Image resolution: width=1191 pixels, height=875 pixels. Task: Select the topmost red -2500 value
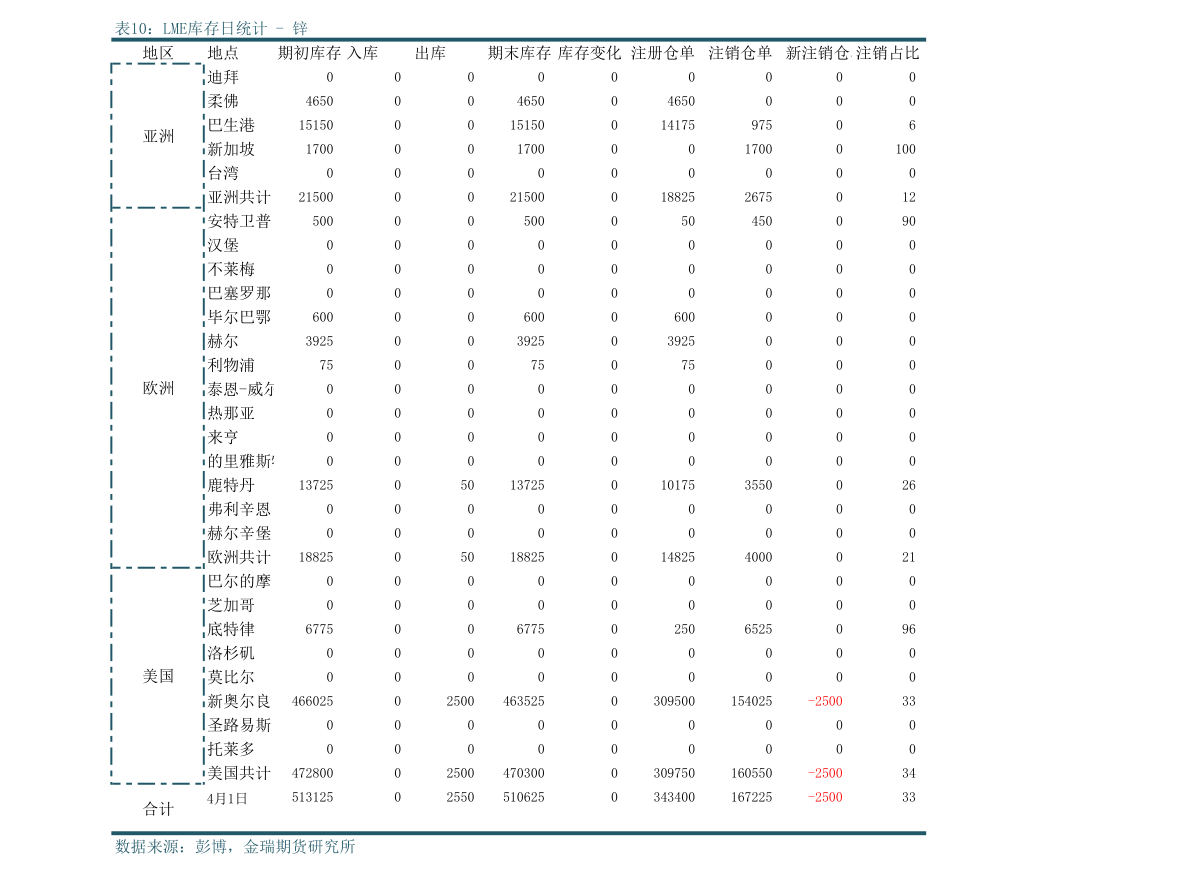(825, 701)
